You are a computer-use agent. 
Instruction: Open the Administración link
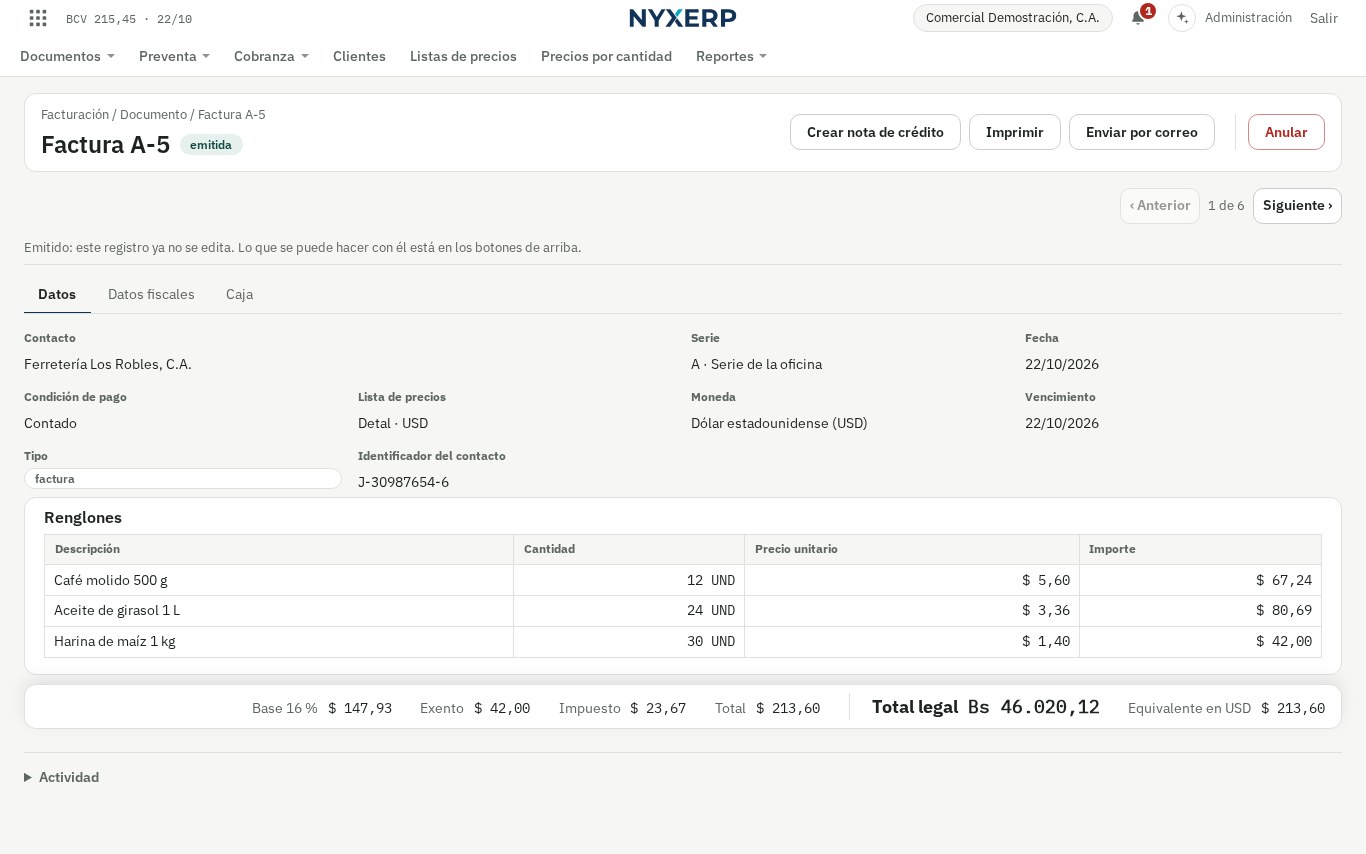pyautogui.click(x=1248, y=18)
